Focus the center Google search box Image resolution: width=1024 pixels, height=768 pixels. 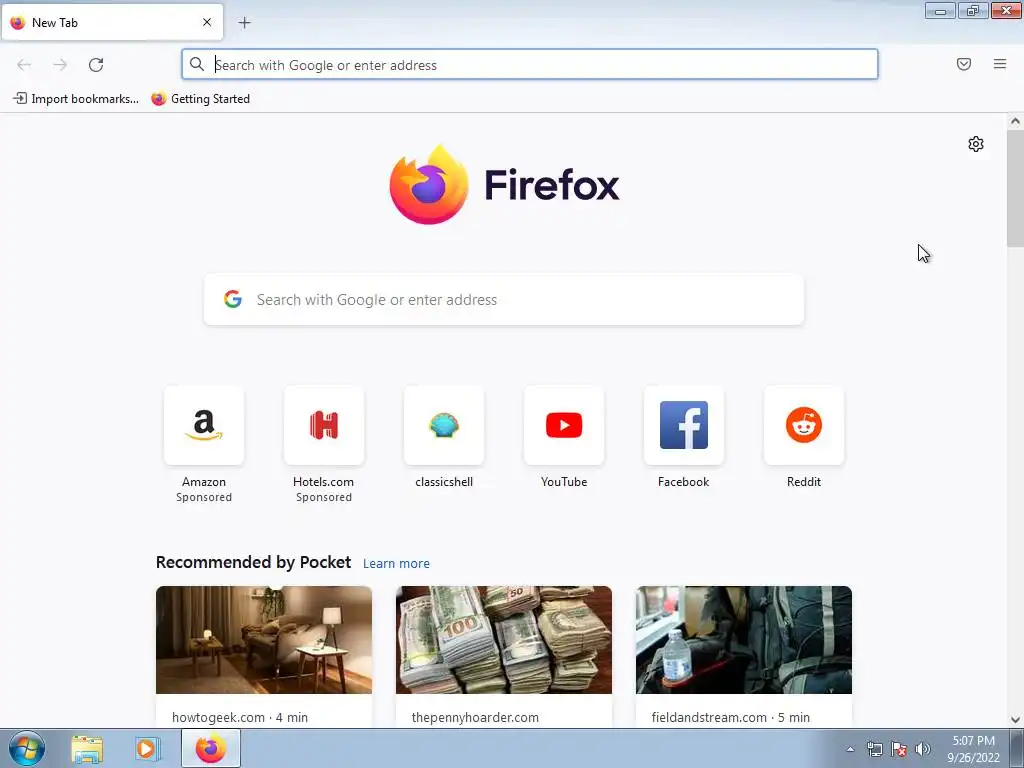tap(504, 299)
